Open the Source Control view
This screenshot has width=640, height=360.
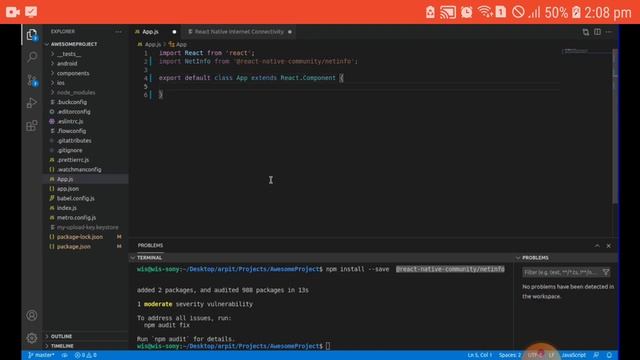(32, 80)
